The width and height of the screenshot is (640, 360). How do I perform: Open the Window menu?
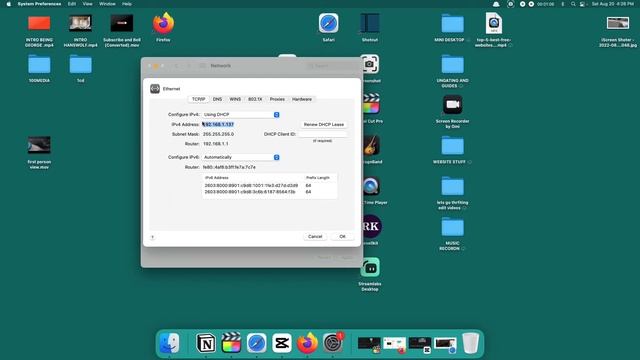coord(107,4)
